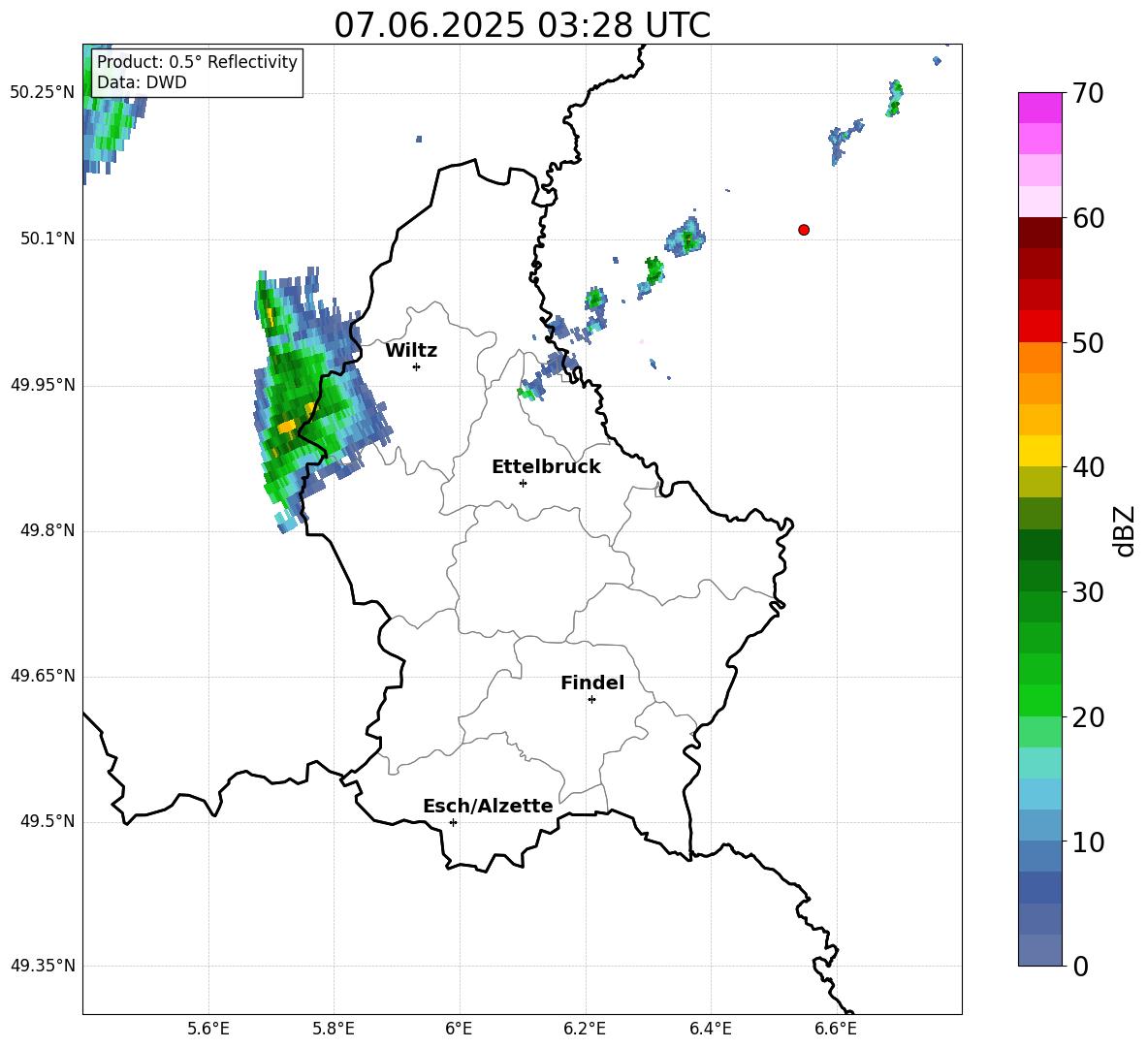Click the 50 value on colorbar

pyautogui.click(x=1088, y=343)
